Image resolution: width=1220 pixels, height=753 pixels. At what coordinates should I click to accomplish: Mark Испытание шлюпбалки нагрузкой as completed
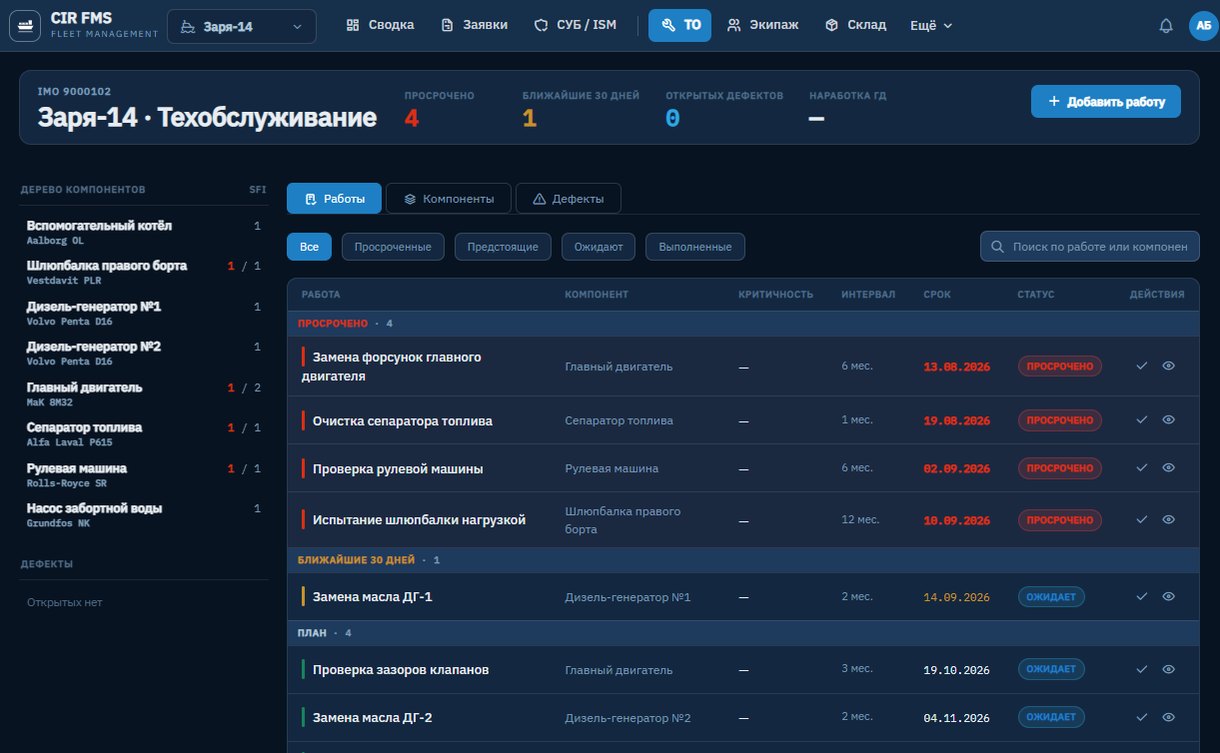[x=1141, y=520]
